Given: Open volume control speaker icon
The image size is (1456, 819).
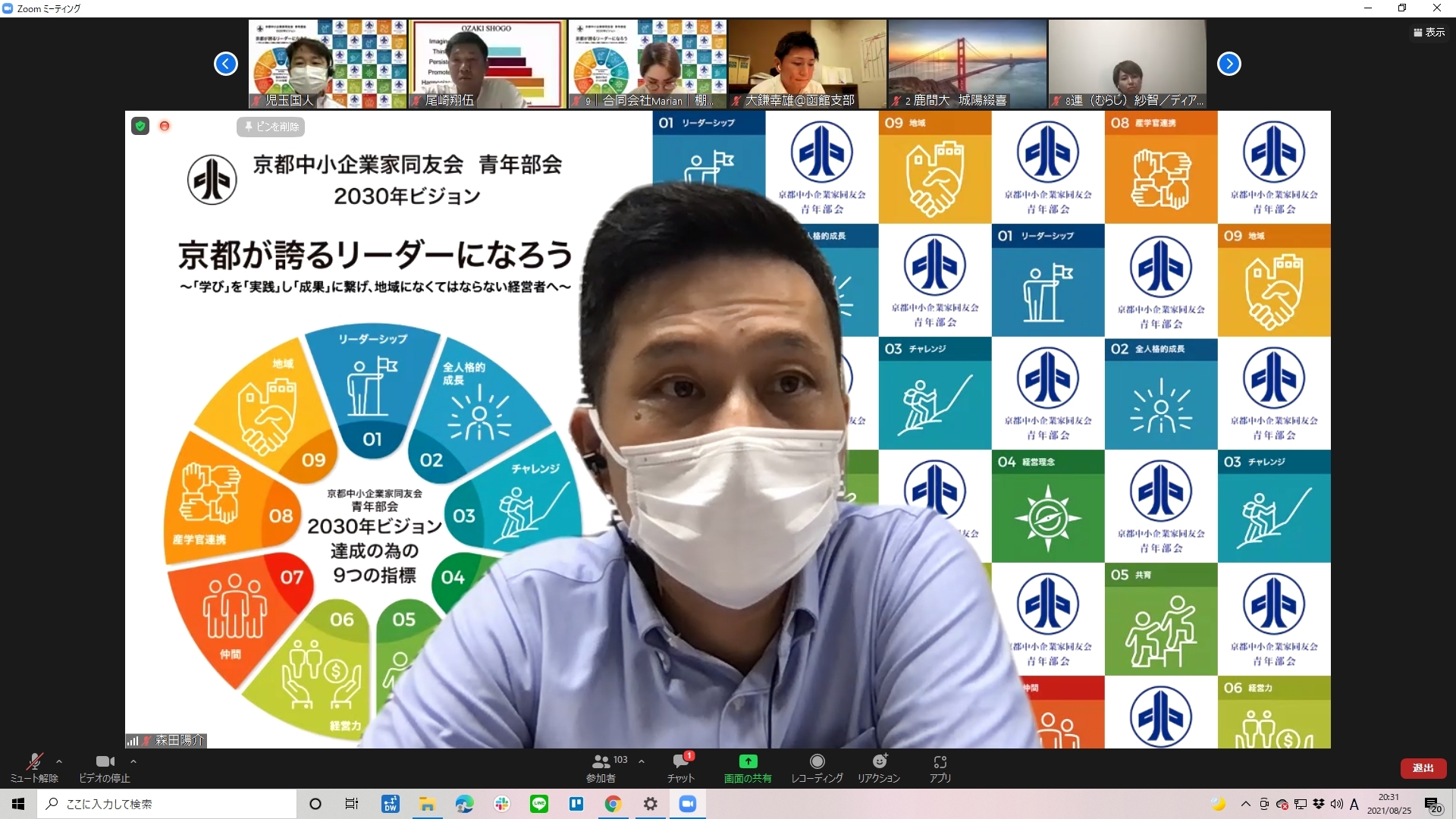Looking at the screenshot, I should [1336, 804].
